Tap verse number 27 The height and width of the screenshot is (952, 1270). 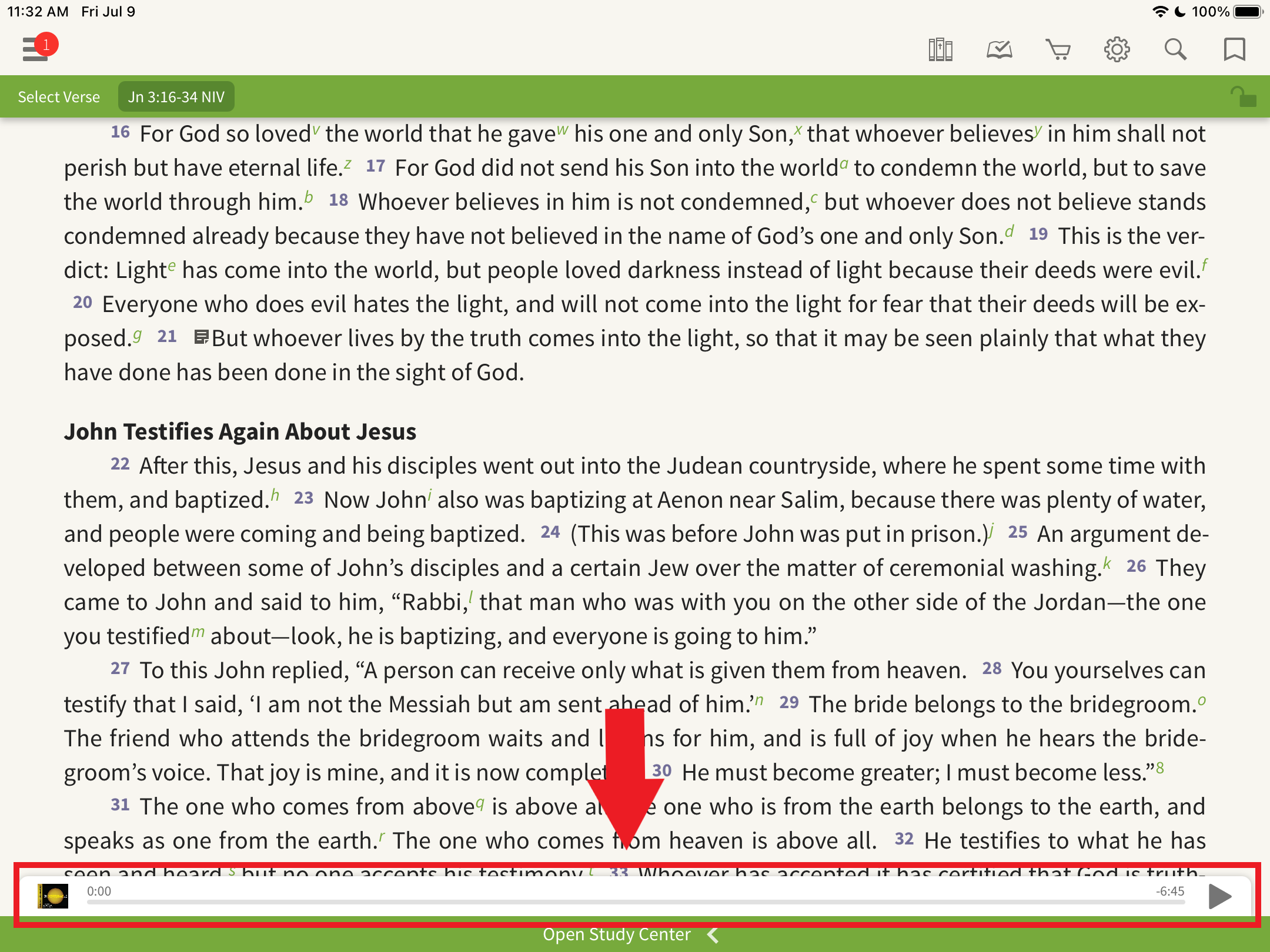tap(120, 669)
